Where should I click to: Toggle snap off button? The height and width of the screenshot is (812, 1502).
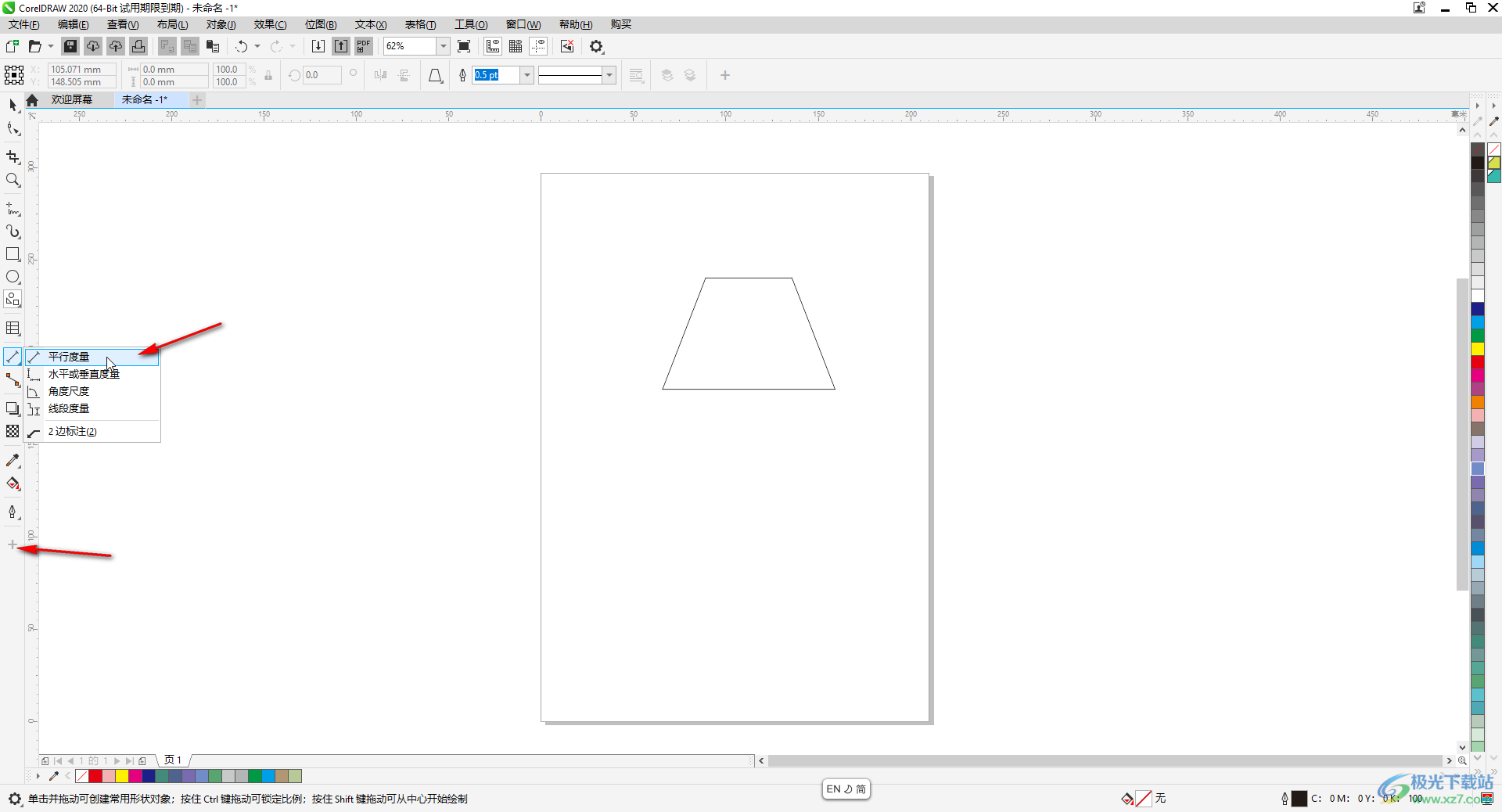[x=567, y=46]
